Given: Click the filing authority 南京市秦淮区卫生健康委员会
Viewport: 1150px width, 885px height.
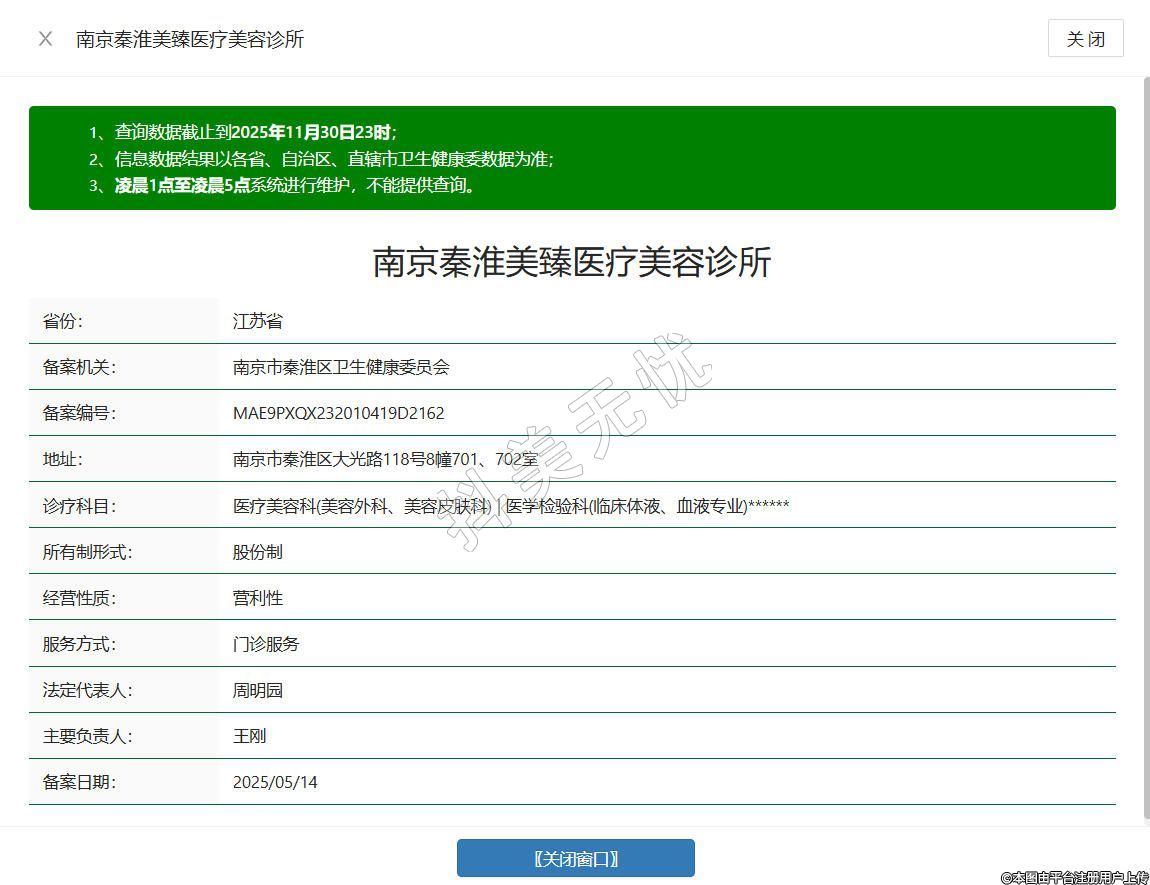Looking at the screenshot, I should pos(341,367).
